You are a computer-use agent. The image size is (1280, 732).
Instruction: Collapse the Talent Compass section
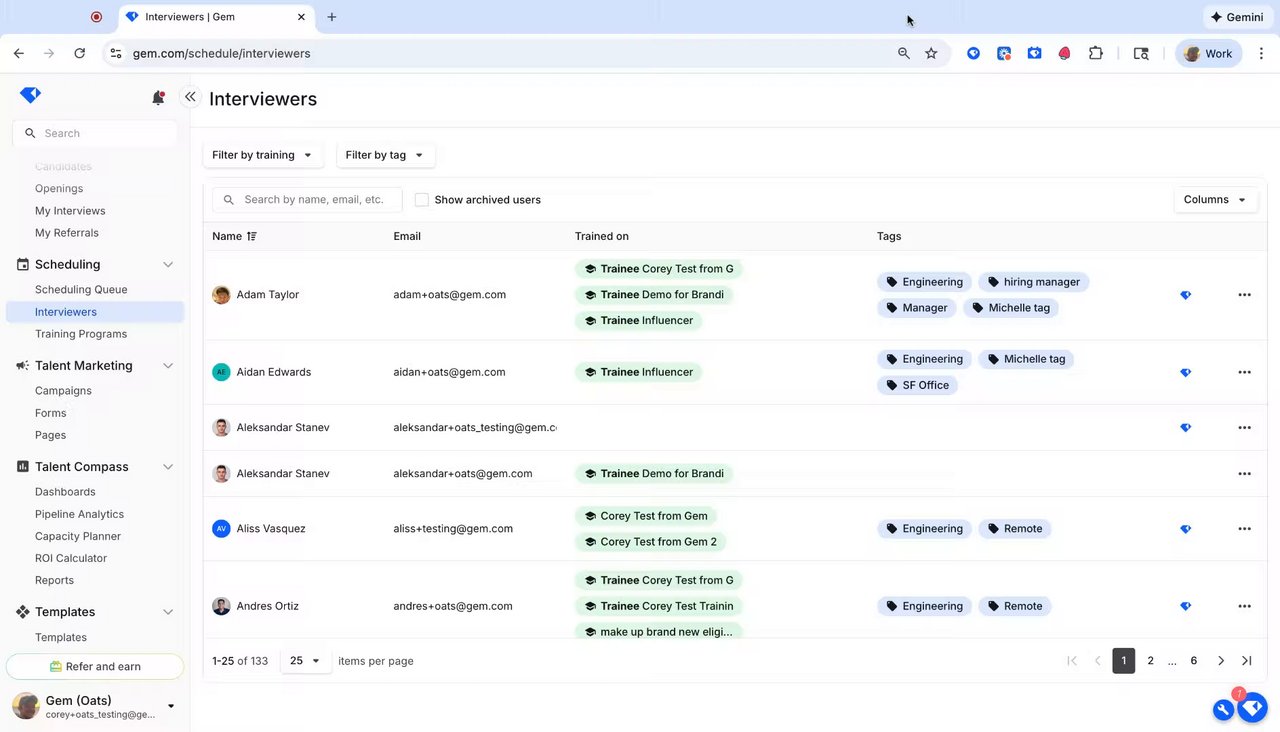168,467
